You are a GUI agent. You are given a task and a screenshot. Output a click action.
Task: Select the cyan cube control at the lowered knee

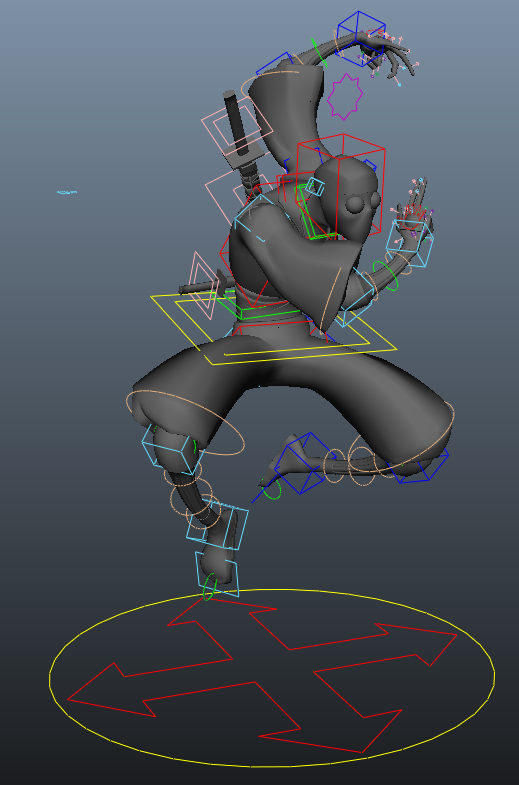point(173,450)
